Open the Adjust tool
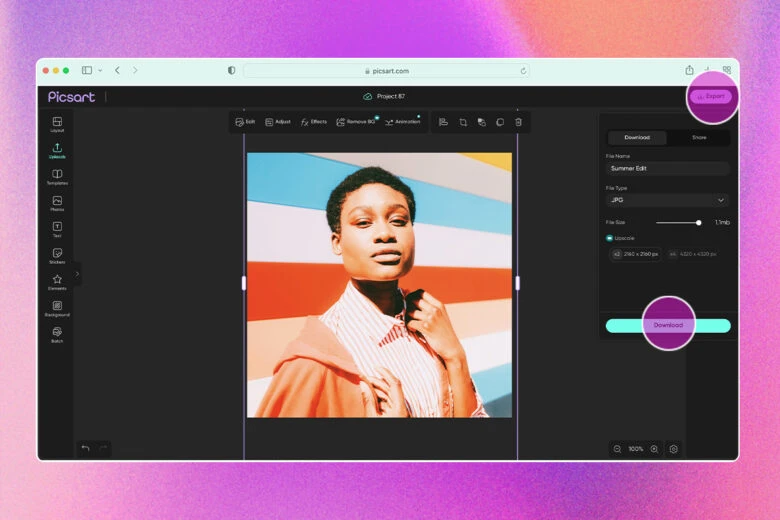This screenshot has width=780, height=520. (x=278, y=122)
